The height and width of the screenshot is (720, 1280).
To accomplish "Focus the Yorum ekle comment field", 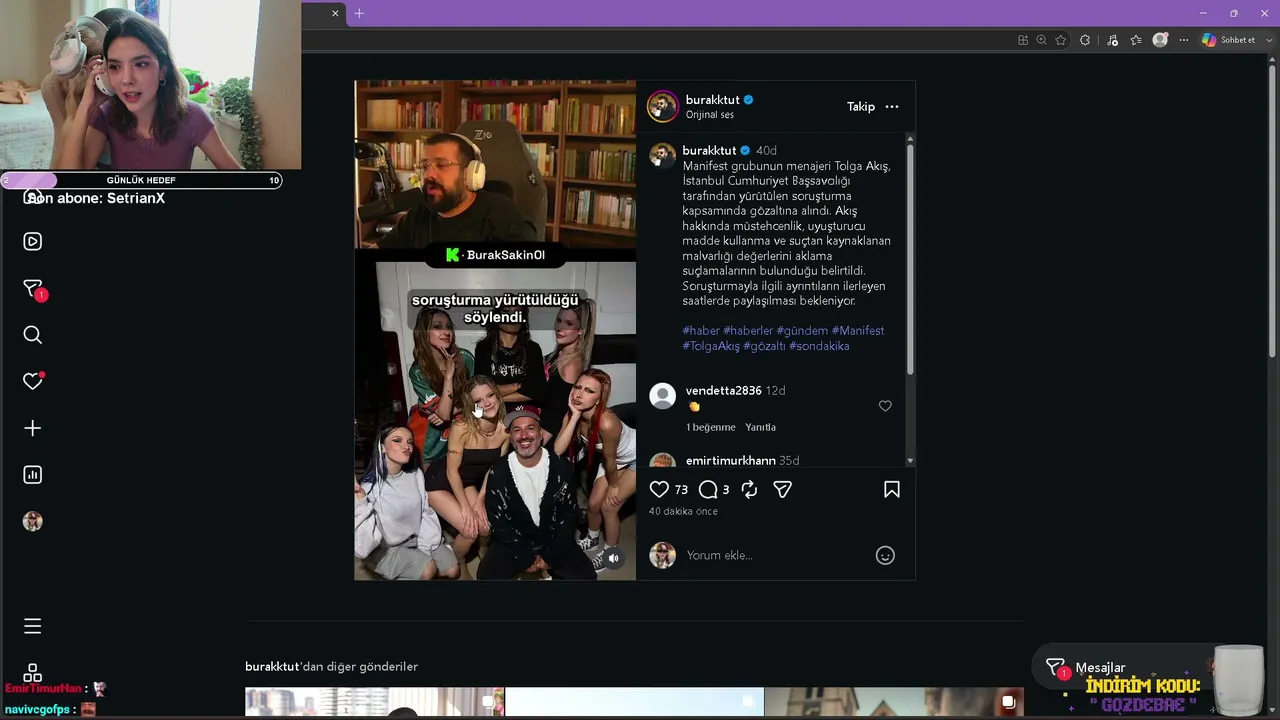I will 775,555.
